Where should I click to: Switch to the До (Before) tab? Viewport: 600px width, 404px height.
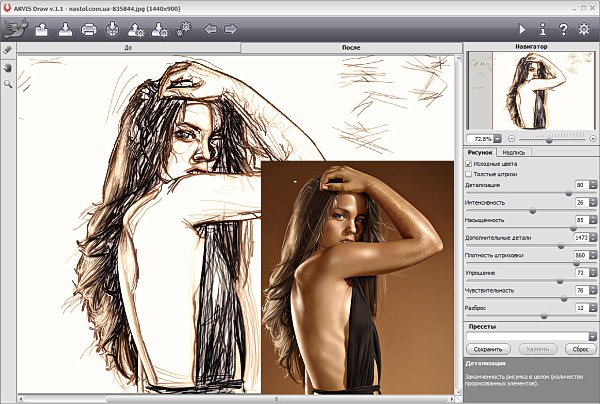tap(129, 47)
